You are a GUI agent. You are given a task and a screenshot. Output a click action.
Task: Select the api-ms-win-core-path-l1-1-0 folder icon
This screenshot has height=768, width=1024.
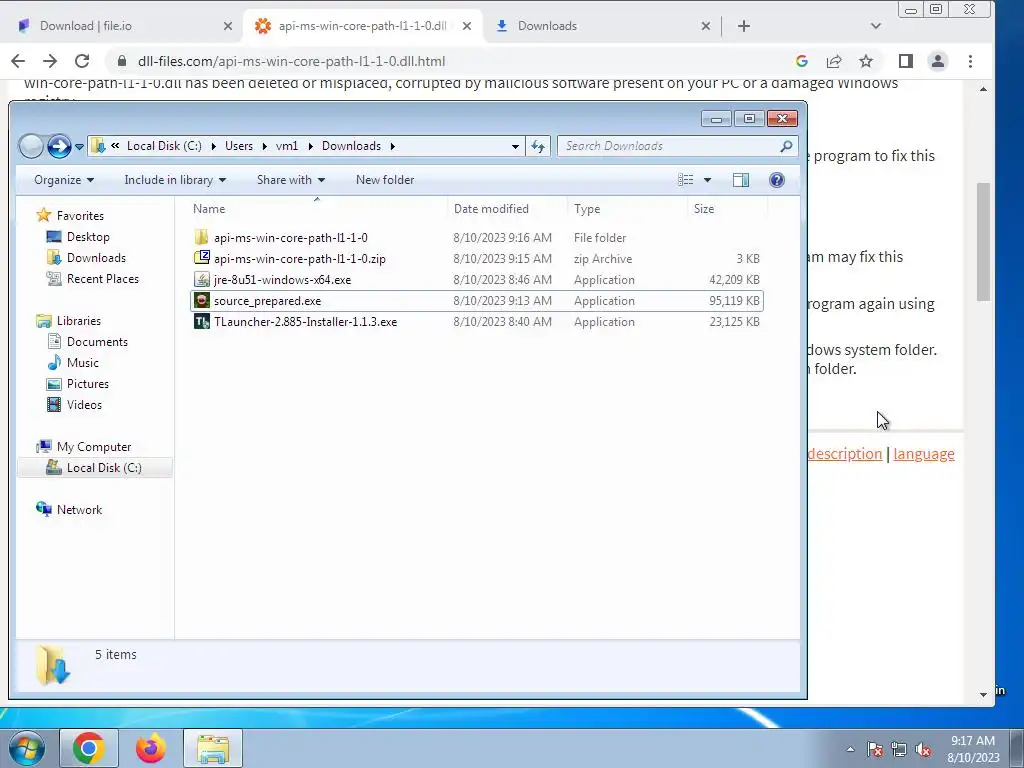(x=202, y=238)
